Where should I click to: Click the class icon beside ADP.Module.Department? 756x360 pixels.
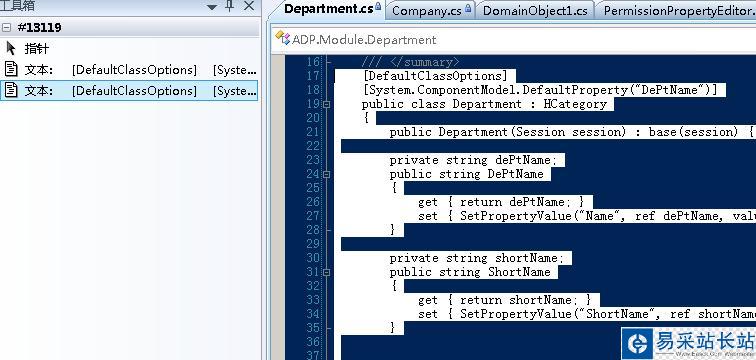[283, 39]
